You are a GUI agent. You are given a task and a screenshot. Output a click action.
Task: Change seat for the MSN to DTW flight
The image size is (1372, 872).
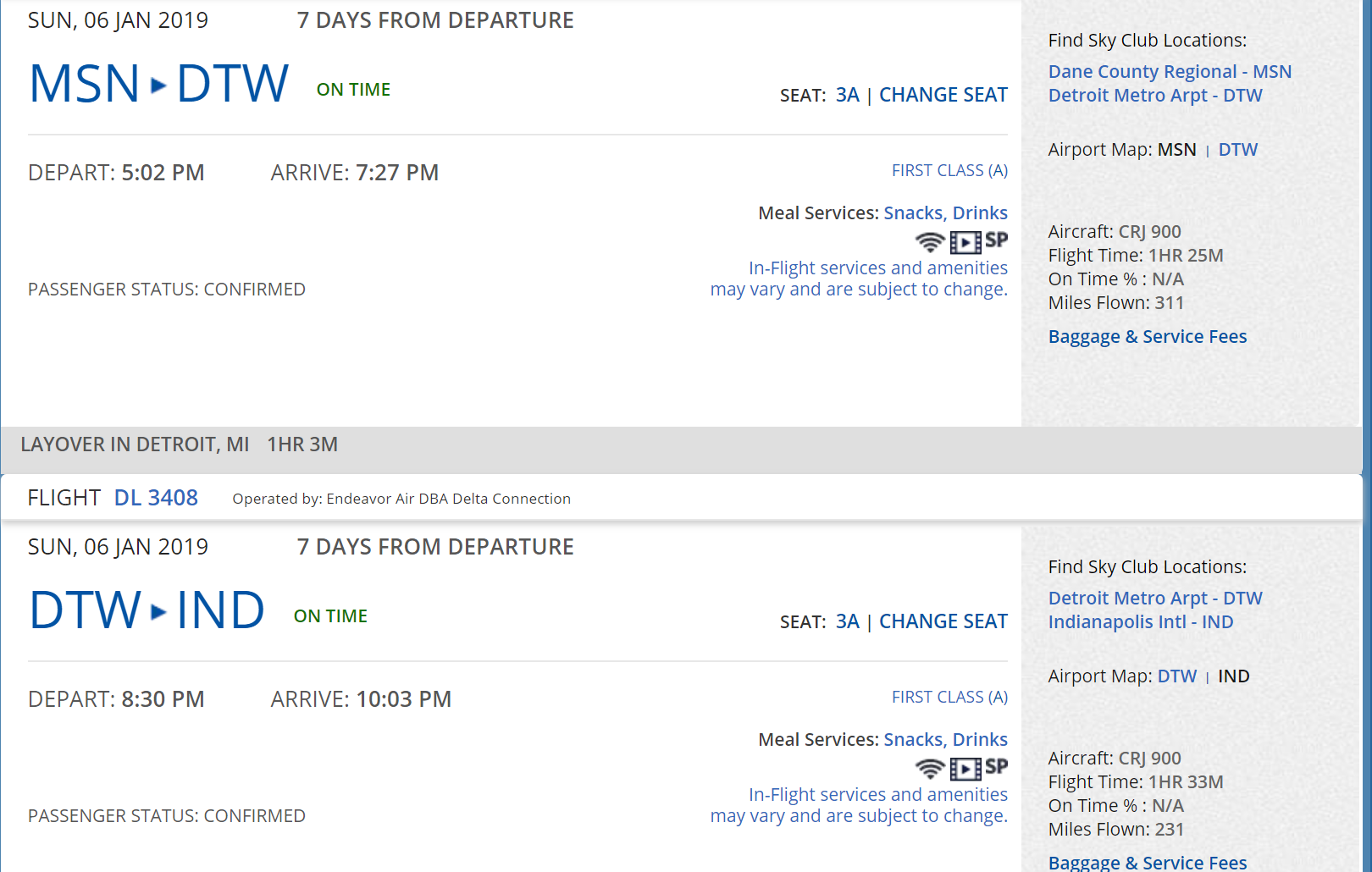click(x=943, y=95)
